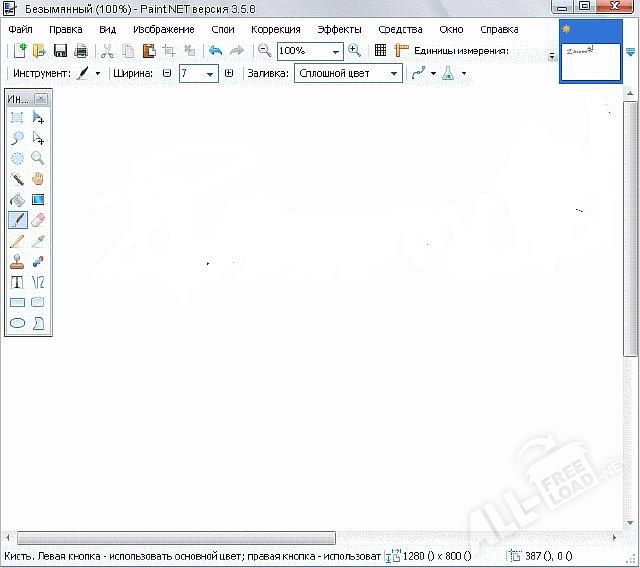Choose the Eraser tool

coord(38,220)
